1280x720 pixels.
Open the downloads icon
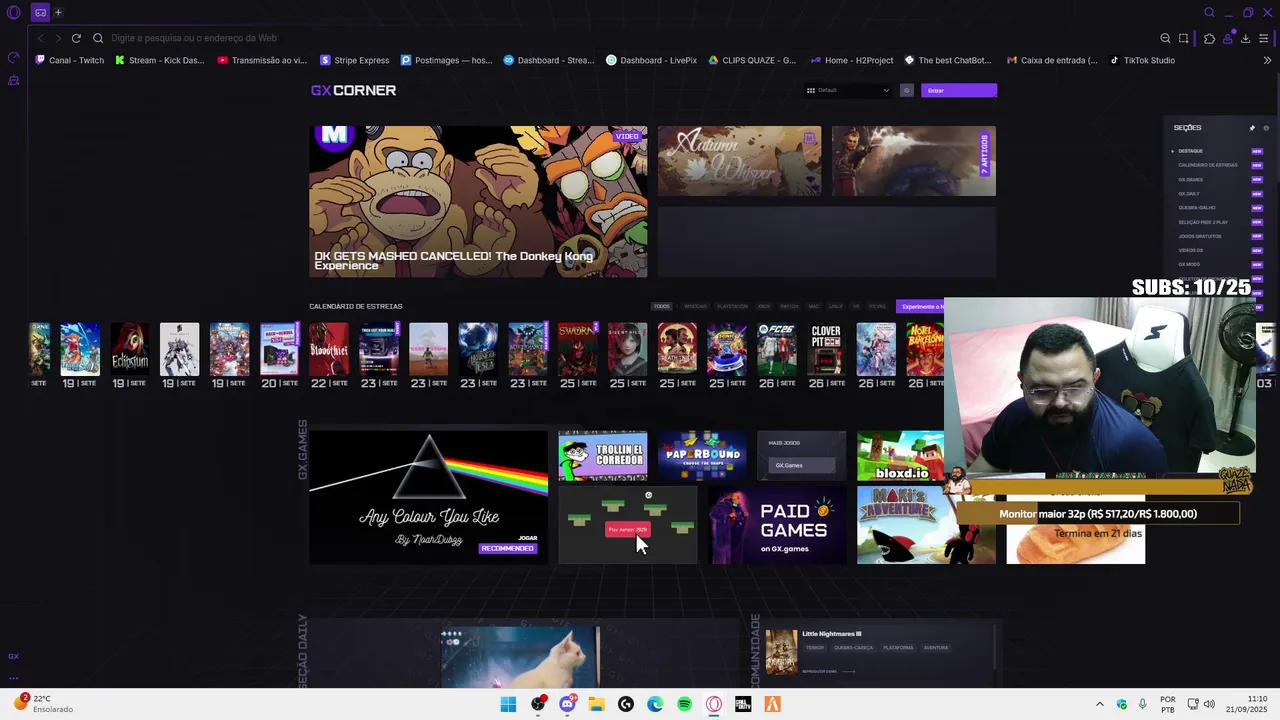[x=1245, y=38]
